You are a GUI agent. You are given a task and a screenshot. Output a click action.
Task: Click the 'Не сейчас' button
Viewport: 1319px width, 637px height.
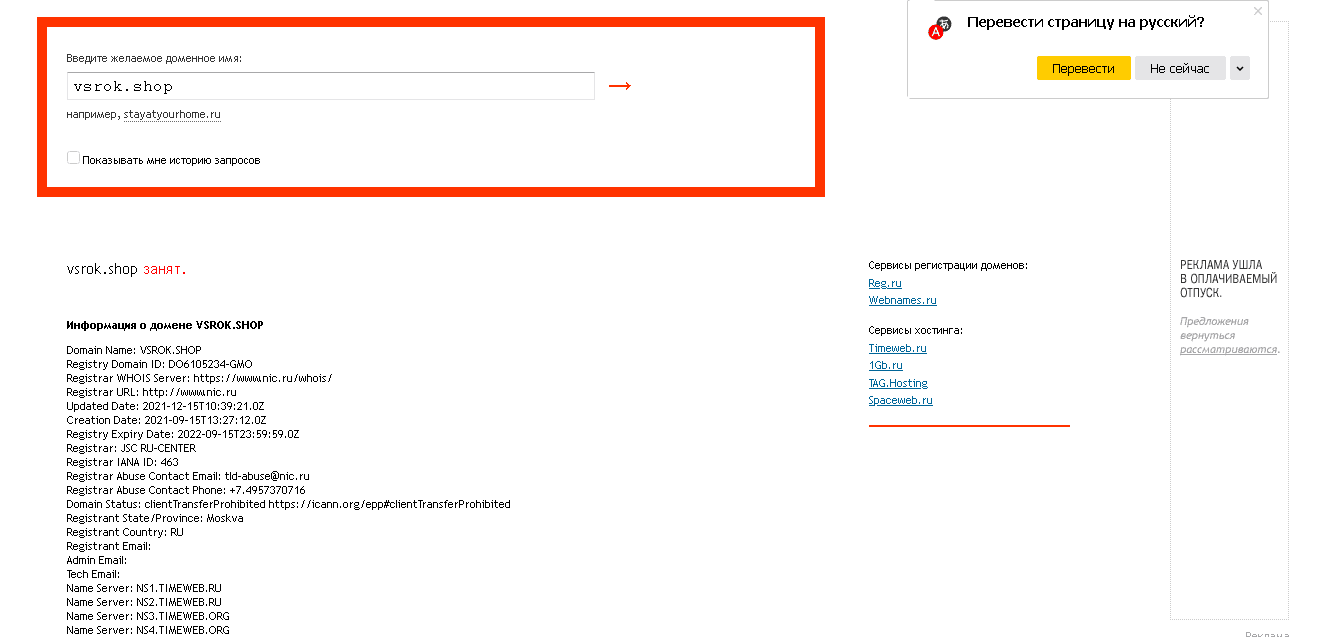tap(1179, 68)
